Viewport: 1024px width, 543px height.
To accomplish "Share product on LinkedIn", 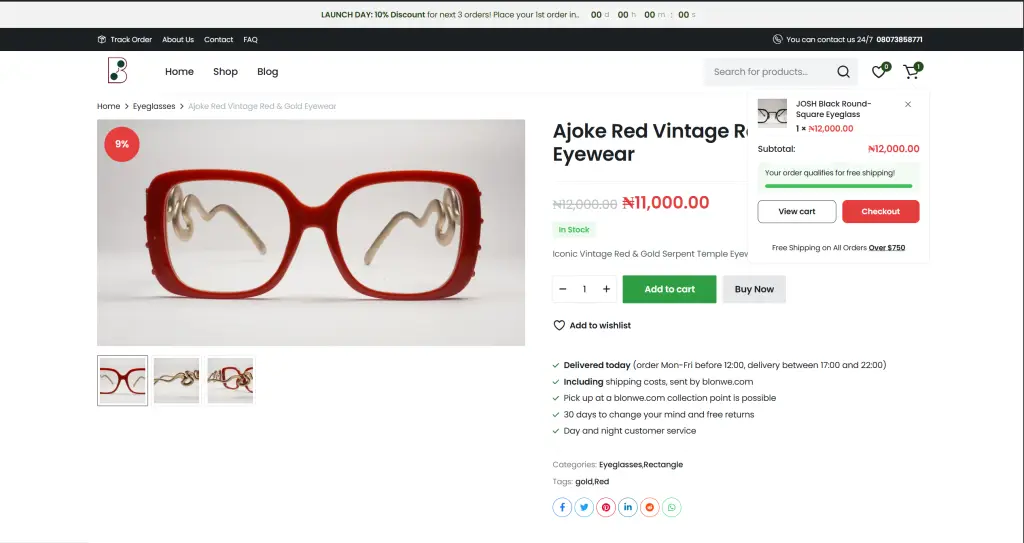I will pyautogui.click(x=628, y=508).
